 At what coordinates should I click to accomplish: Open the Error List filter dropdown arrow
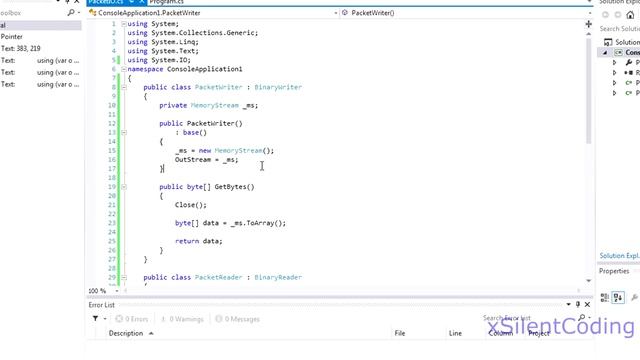click(105, 319)
